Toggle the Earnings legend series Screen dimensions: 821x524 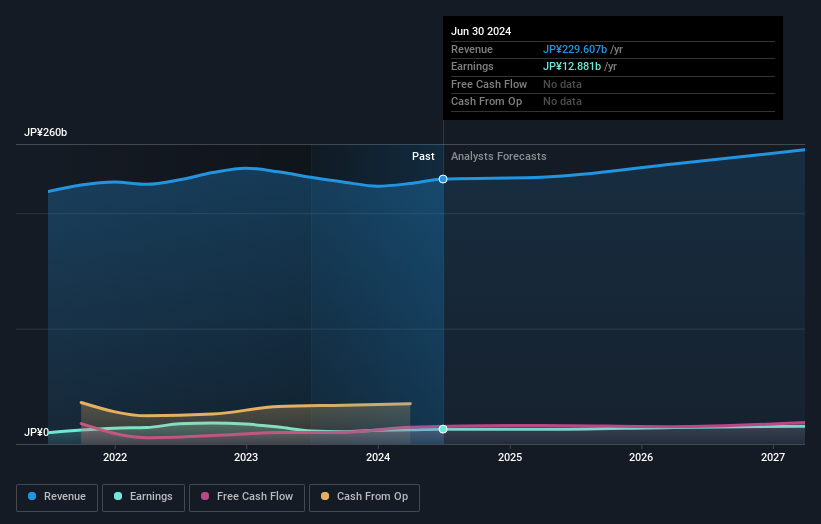click(x=143, y=497)
